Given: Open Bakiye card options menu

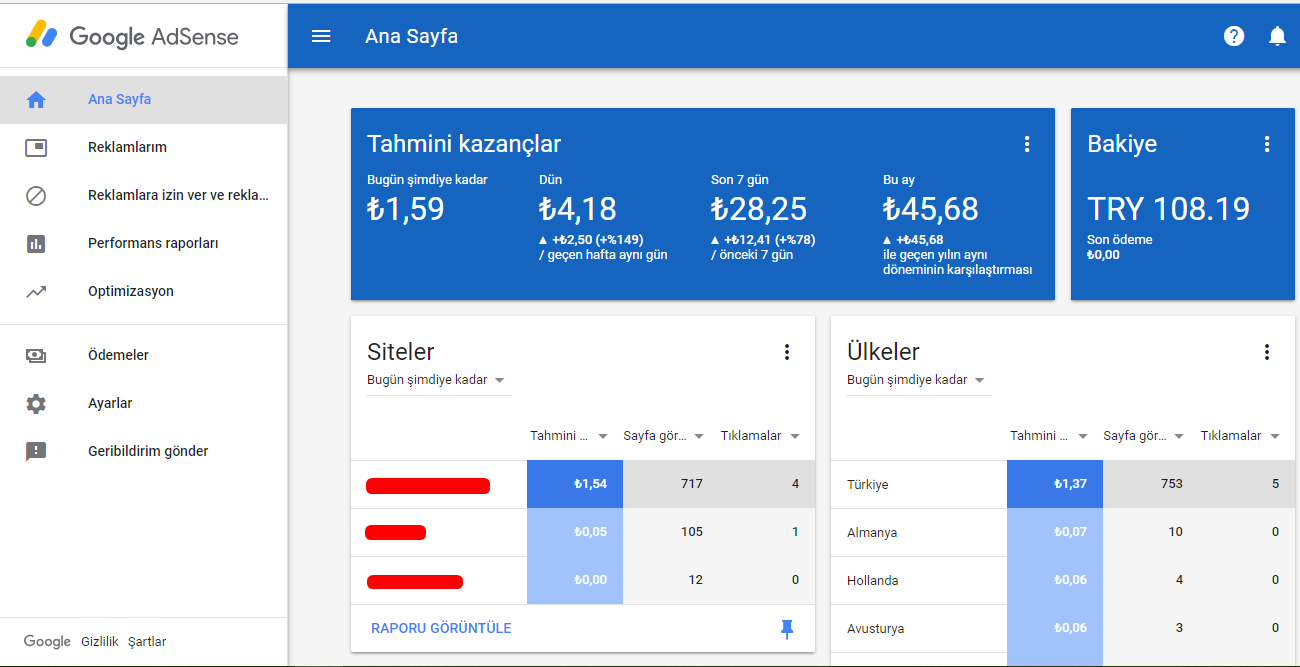Looking at the screenshot, I should click(x=1267, y=144).
